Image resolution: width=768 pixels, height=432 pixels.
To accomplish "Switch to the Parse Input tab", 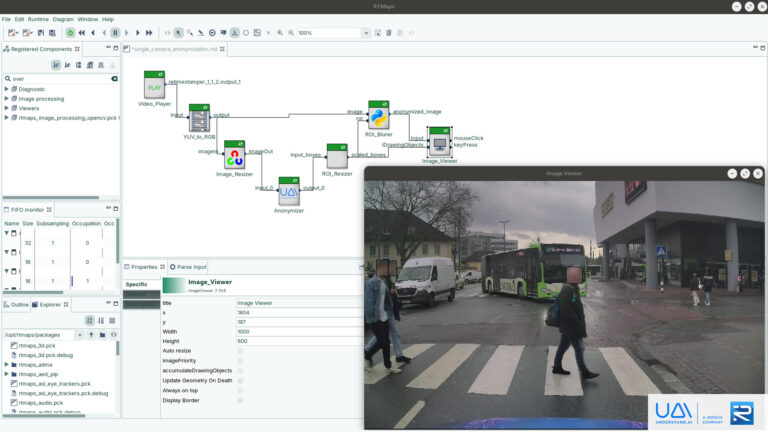I will pos(188,267).
